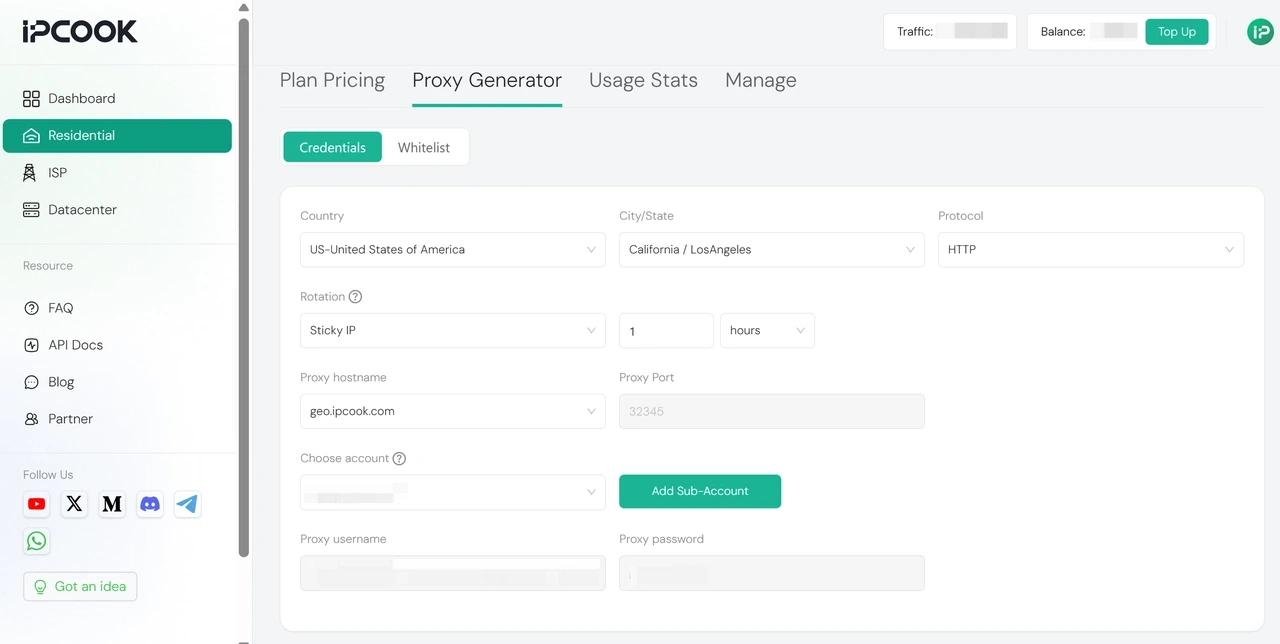Click the user profile avatar icon
The image size is (1280, 644).
point(1260,32)
